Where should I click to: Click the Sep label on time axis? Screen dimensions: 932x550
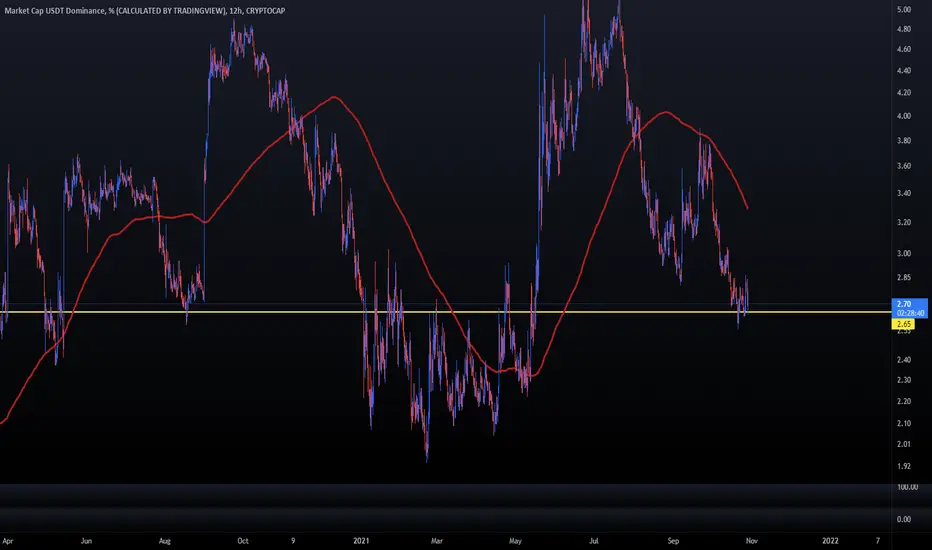tap(673, 541)
